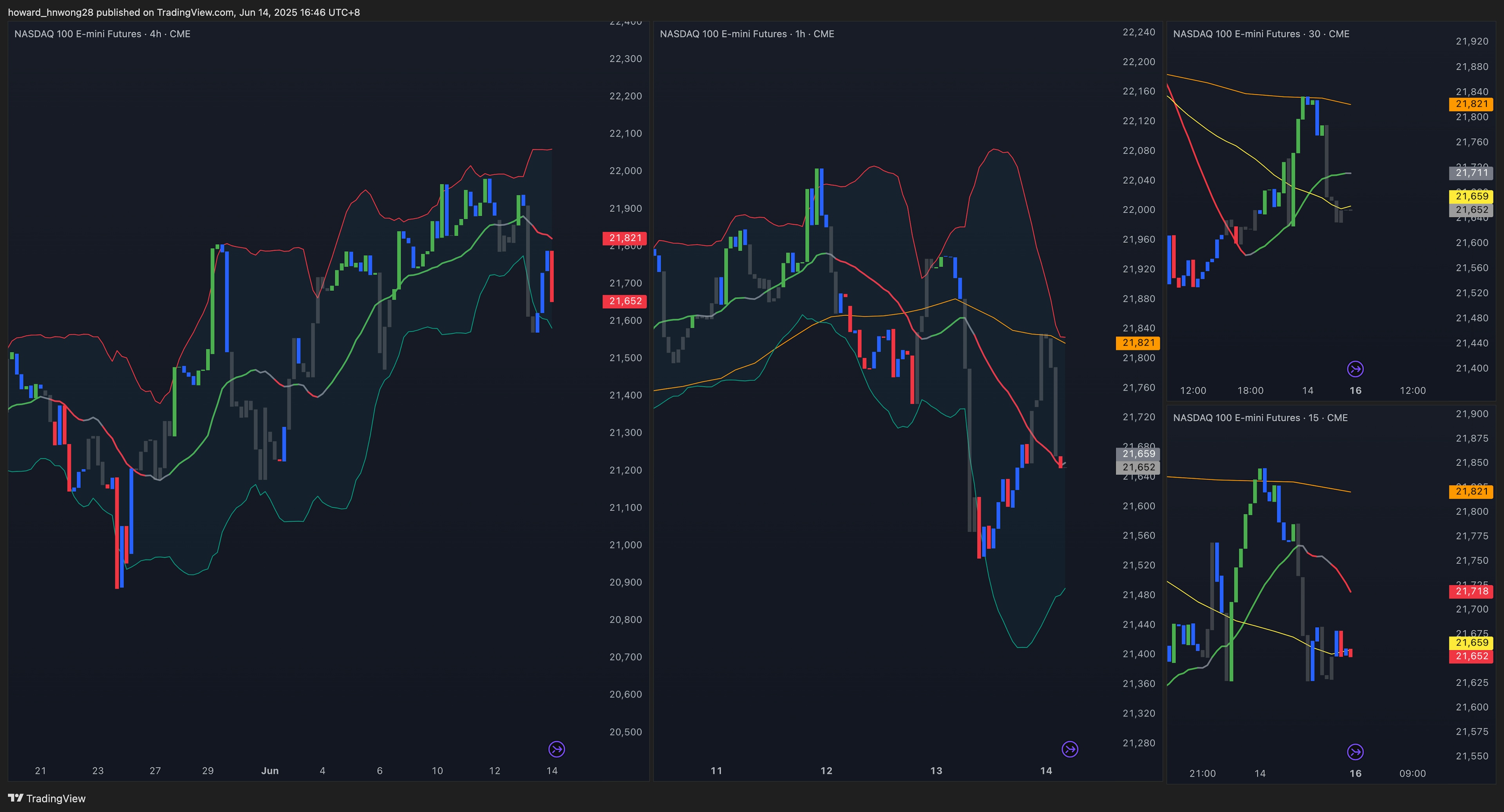Click red 21,652 price label on 4h axis
The width and height of the screenshot is (1504, 812).
pos(625,301)
